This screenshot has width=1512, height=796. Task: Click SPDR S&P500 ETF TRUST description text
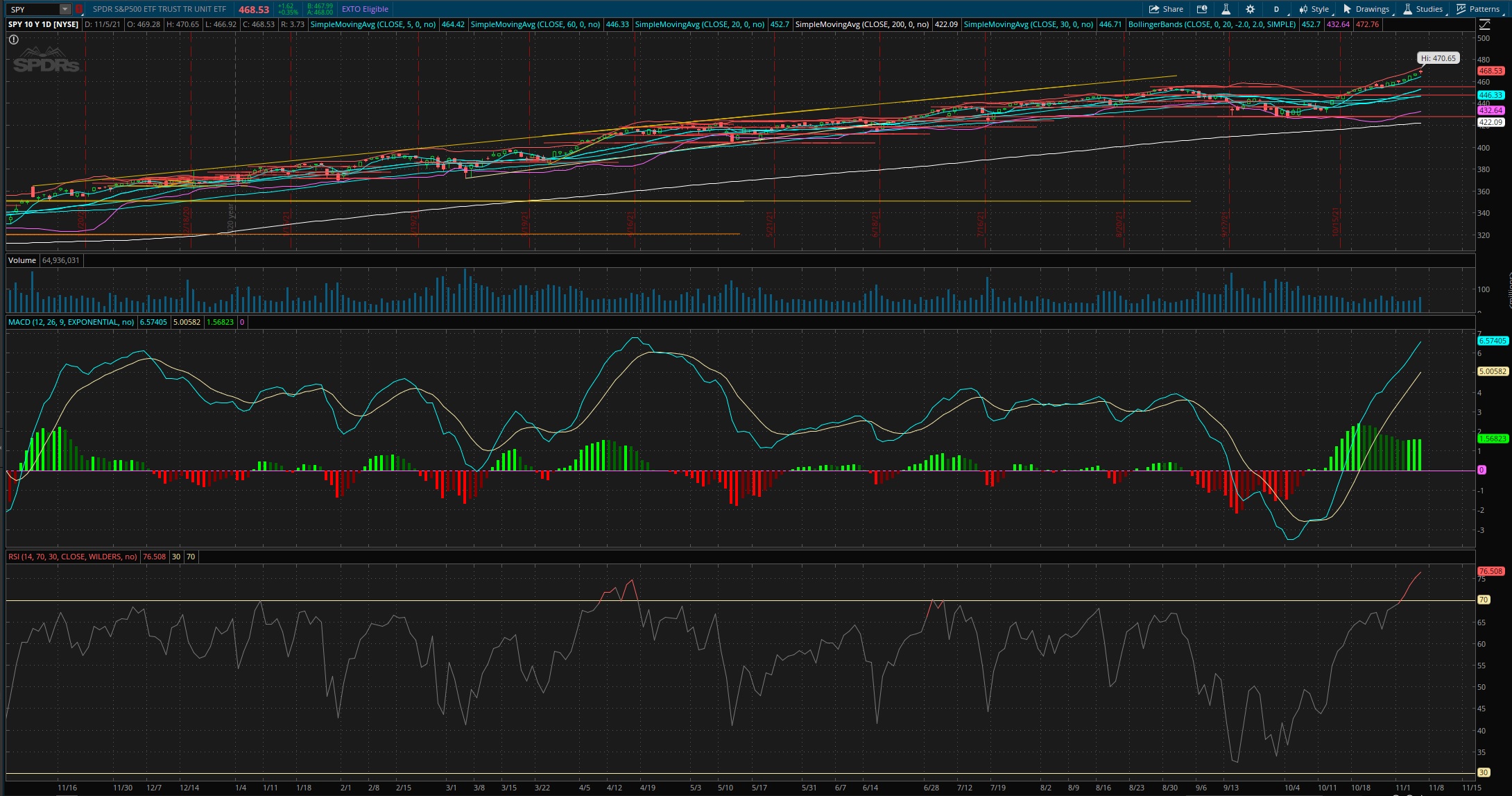[x=160, y=9]
